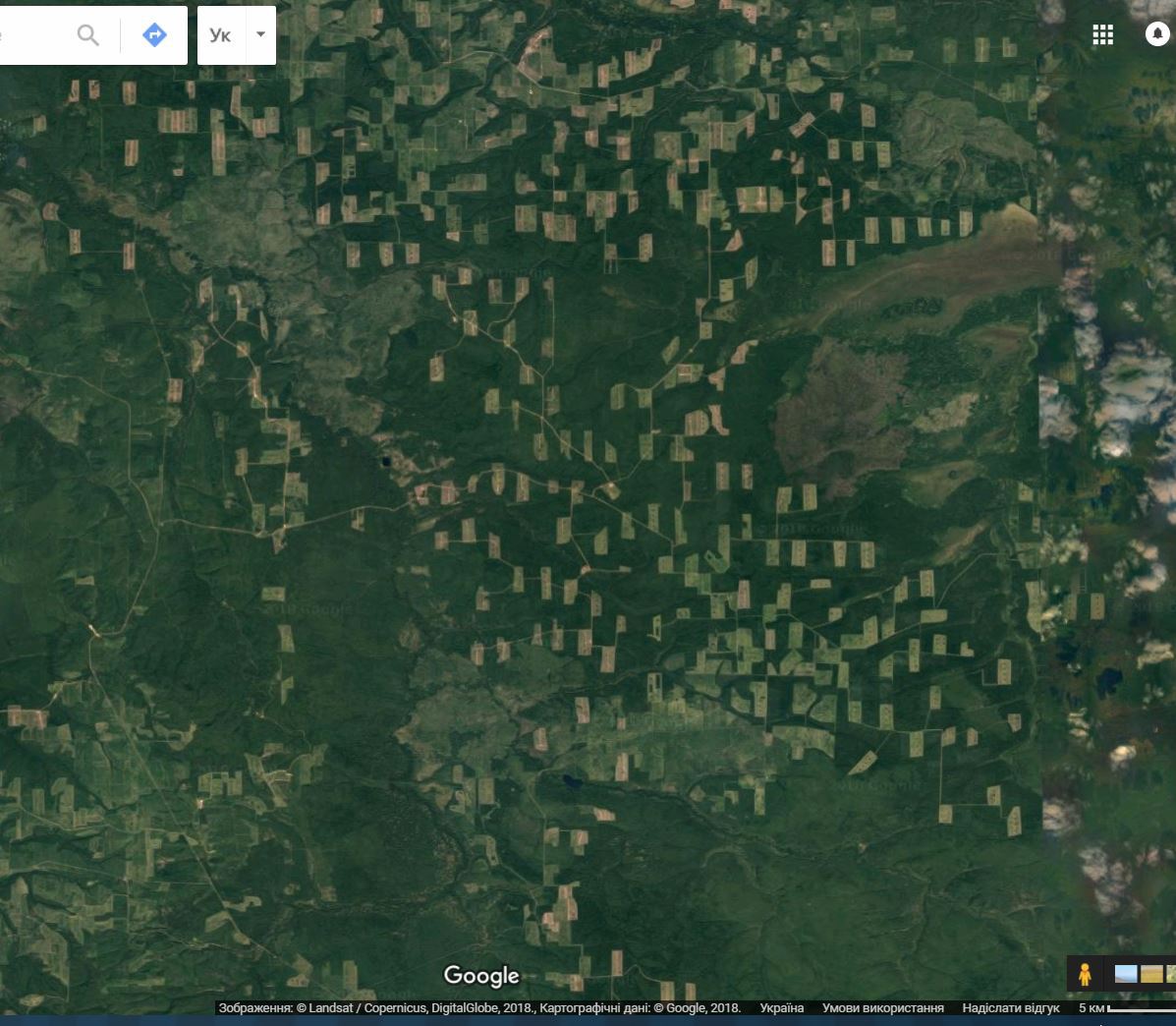Click the Google logo on the map
This screenshot has height=1026, width=1176.
coord(481,975)
